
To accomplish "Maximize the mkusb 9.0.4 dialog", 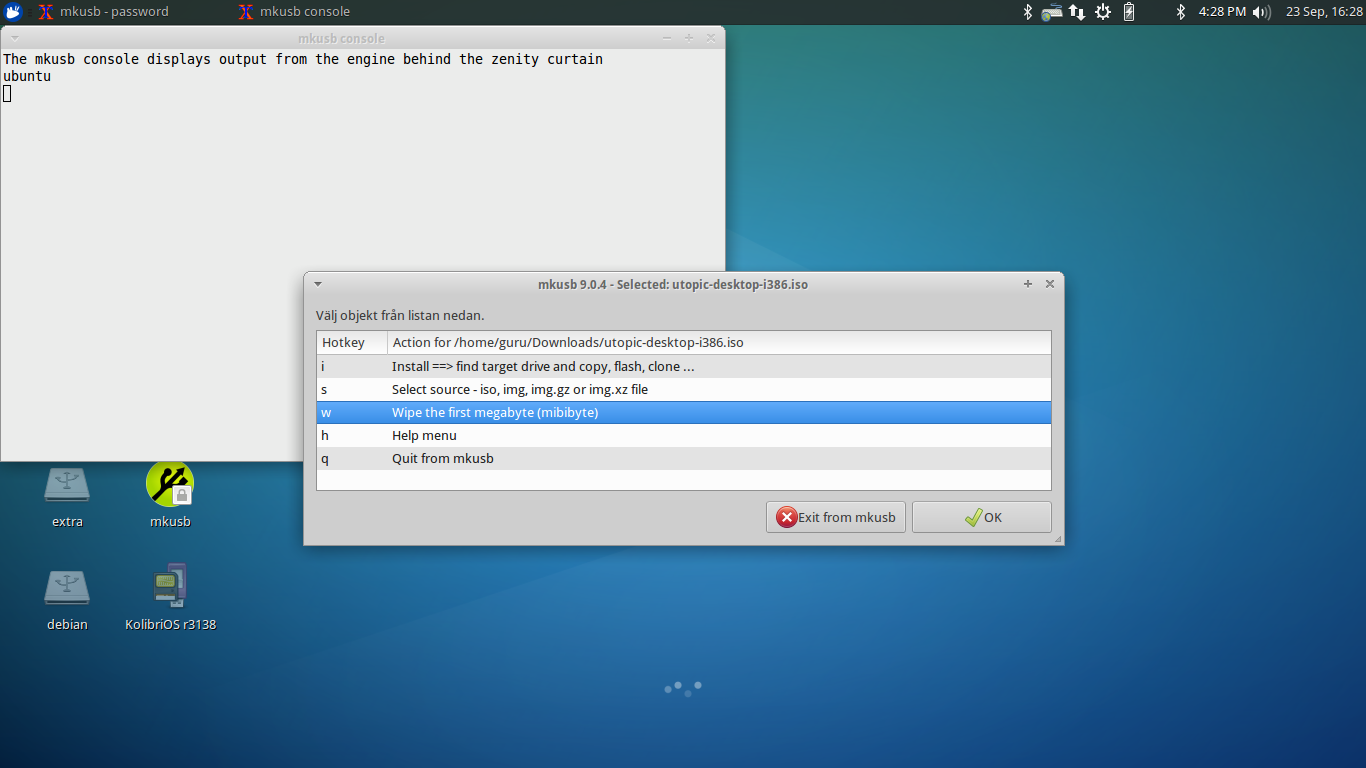I will tap(1028, 284).
